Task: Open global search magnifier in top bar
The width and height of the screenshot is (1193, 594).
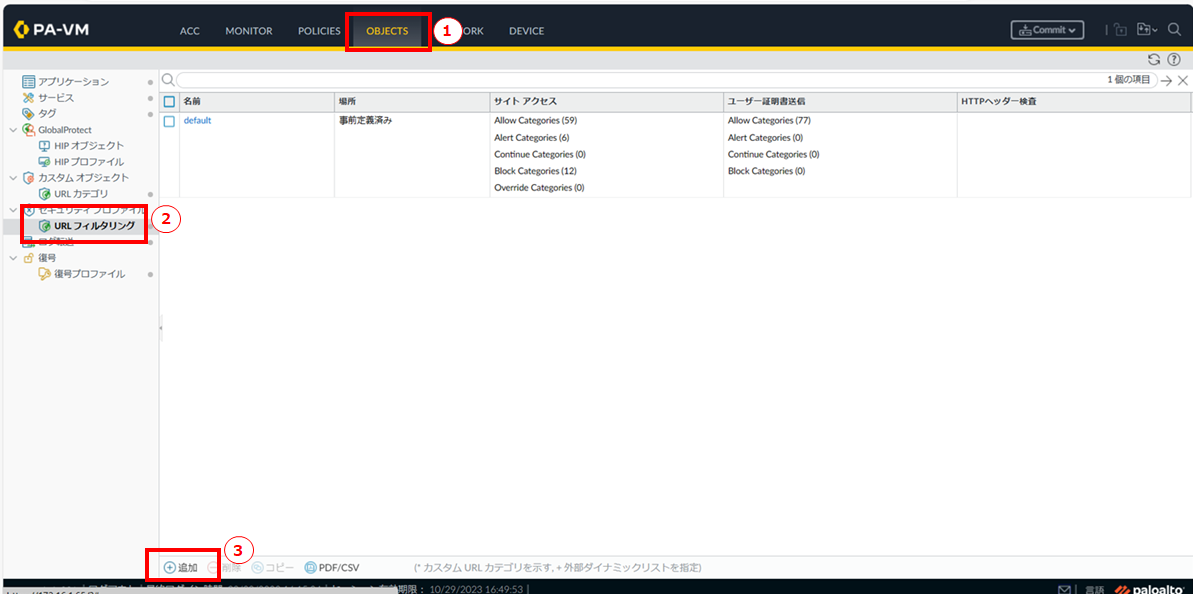Action: click(1173, 30)
